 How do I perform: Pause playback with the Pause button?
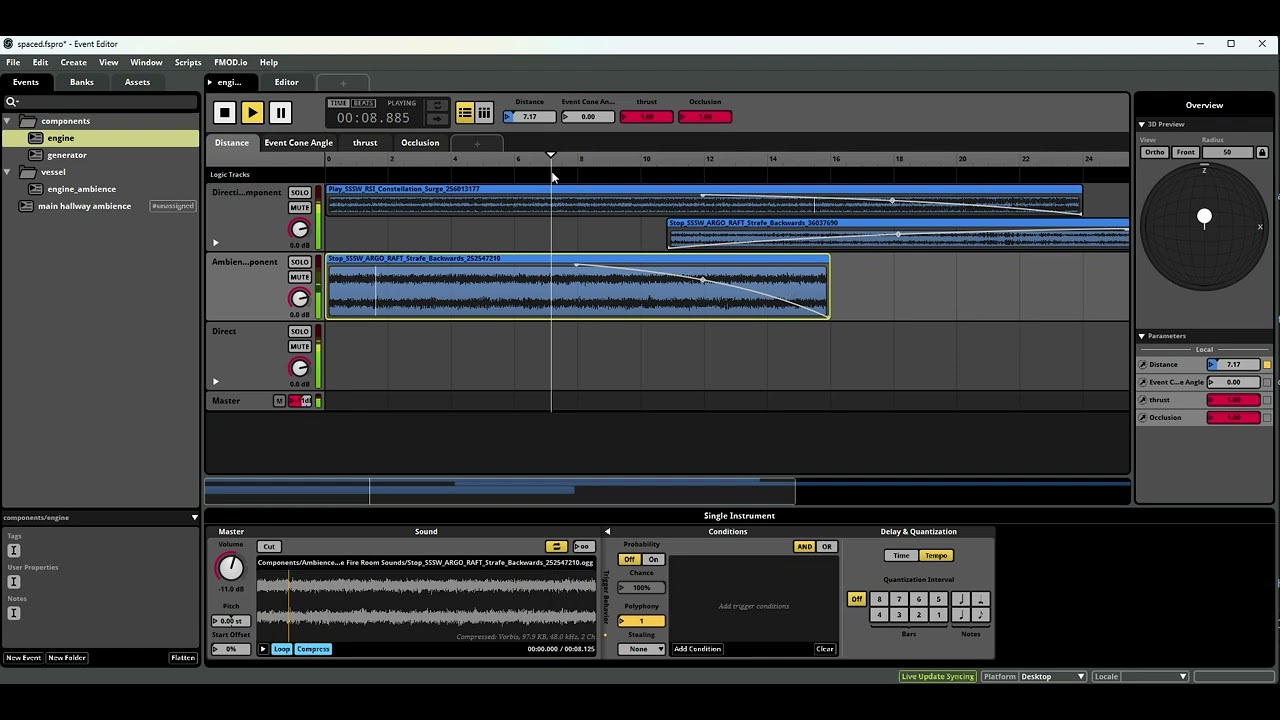pyautogui.click(x=281, y=114)
